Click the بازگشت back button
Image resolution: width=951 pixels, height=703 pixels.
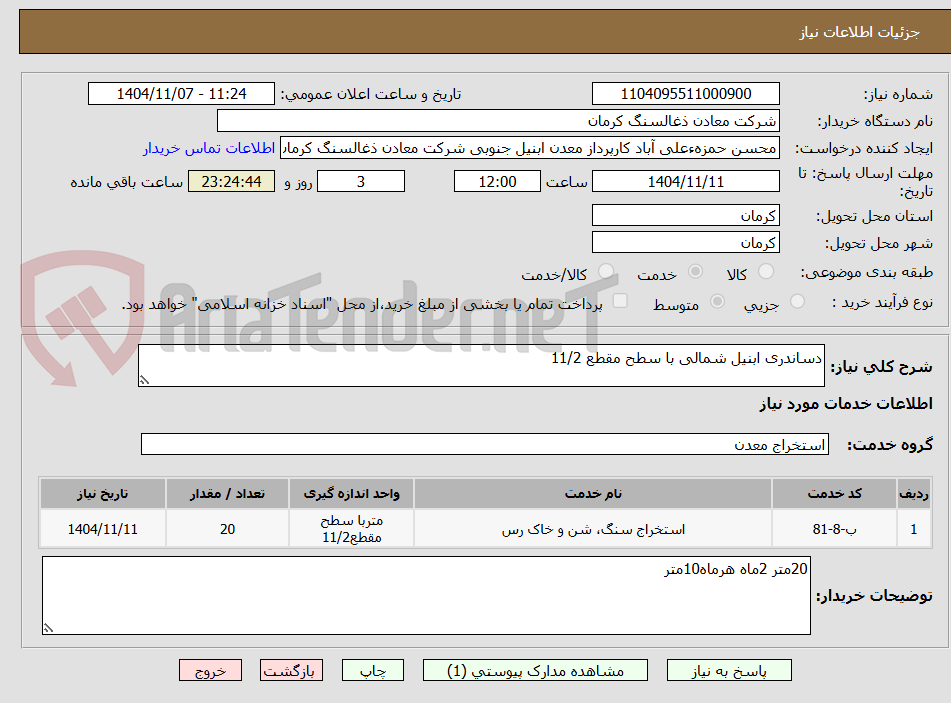[x=291, y=670]
